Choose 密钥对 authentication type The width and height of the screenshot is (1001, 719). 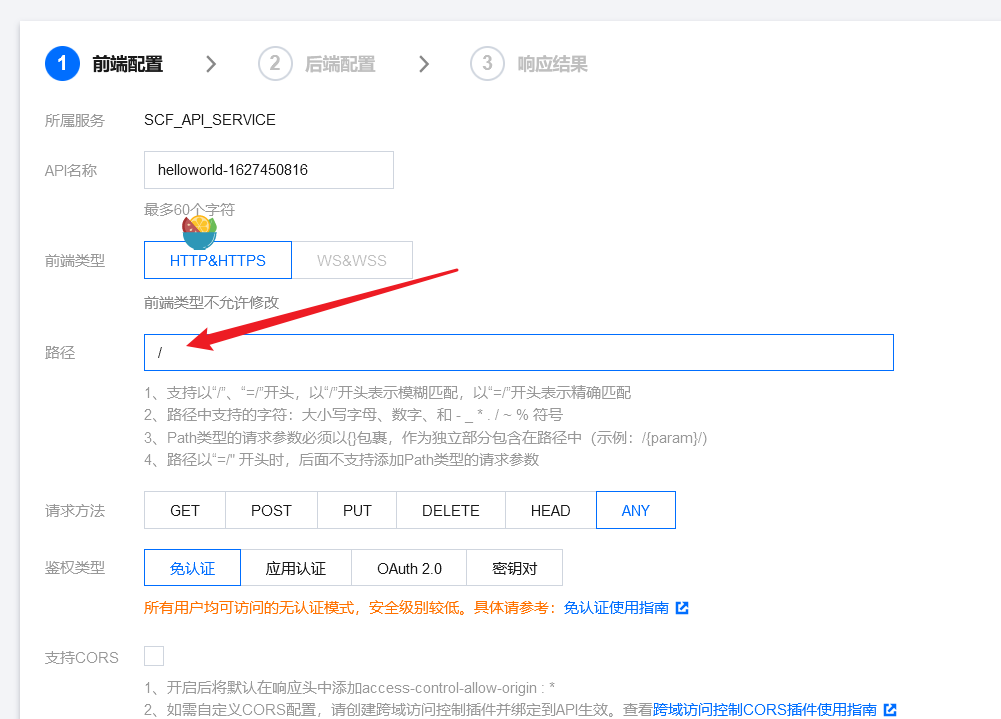pyautogui.click(x=514, y=568)
